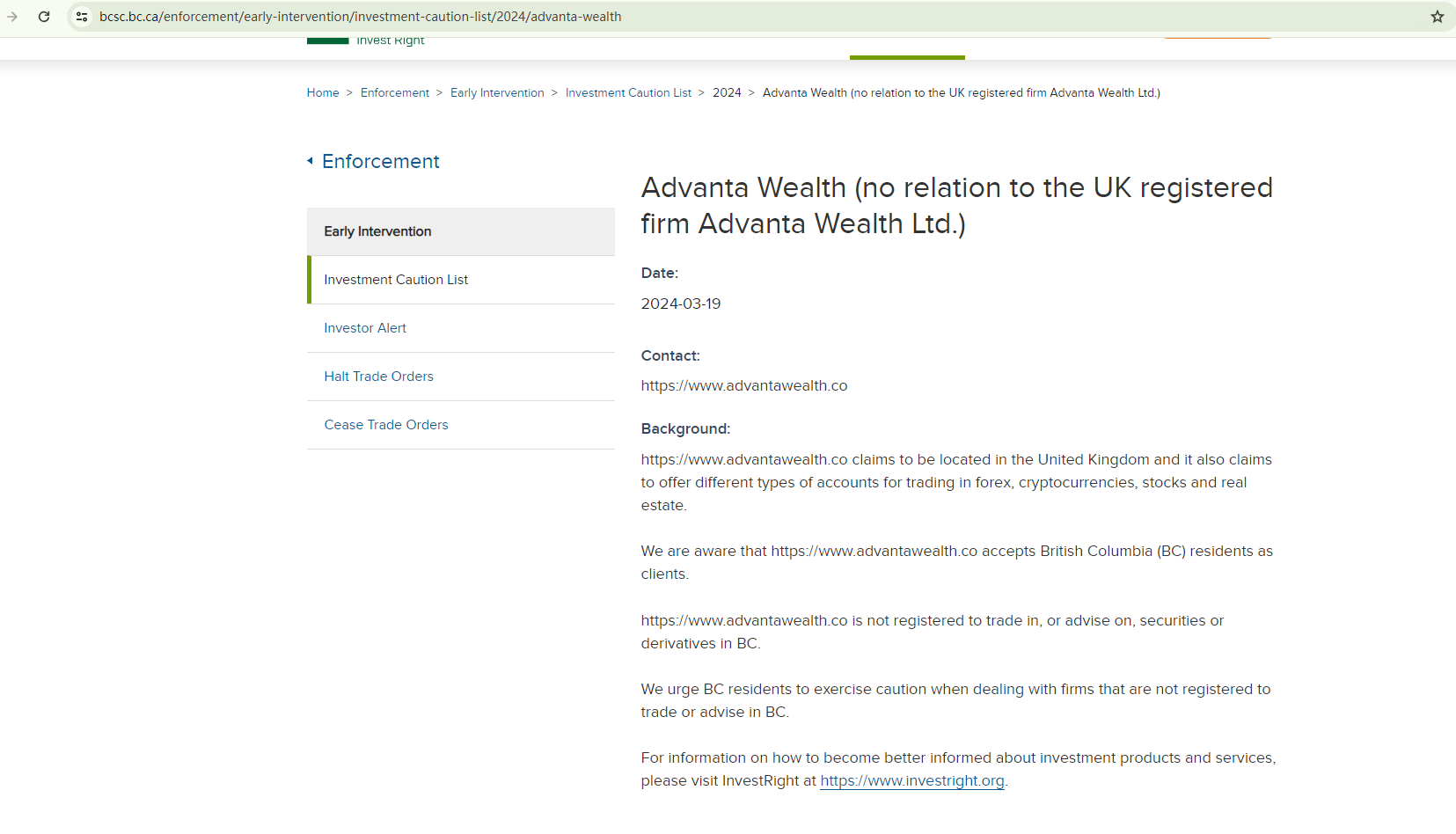Select Early Intervention in the sidebar
The height and width of the screenshot is (834, 1456).
tap(377, 231)
